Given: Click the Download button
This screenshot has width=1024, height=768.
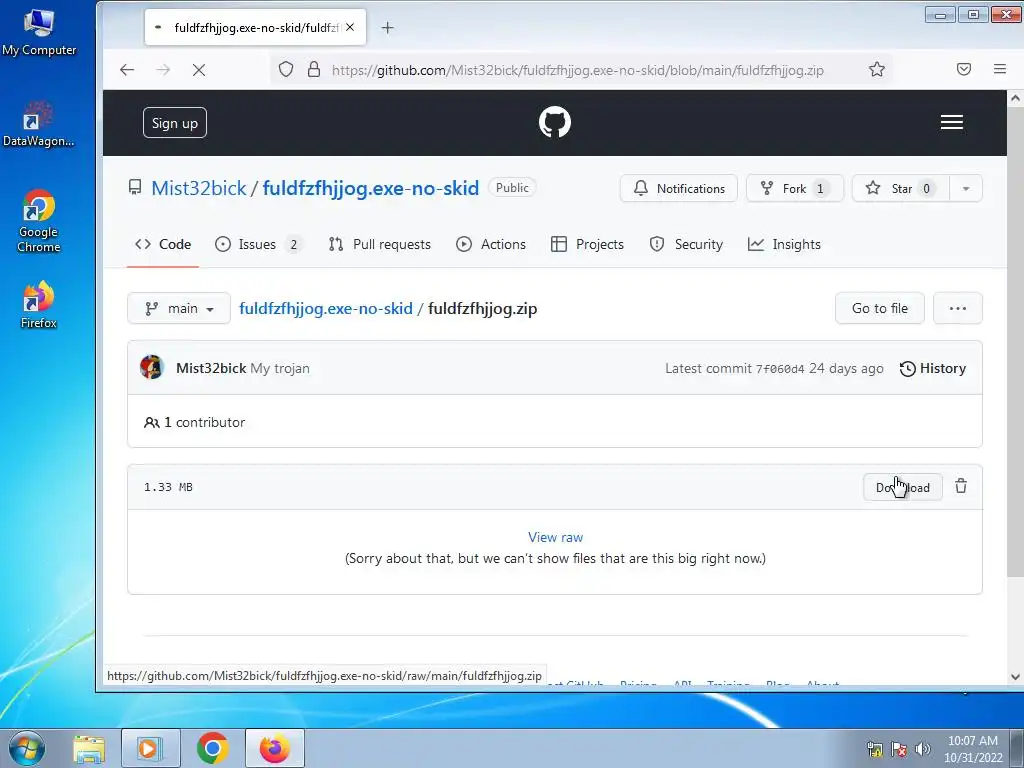Looking at the screenshot, I should click(903, 487).
